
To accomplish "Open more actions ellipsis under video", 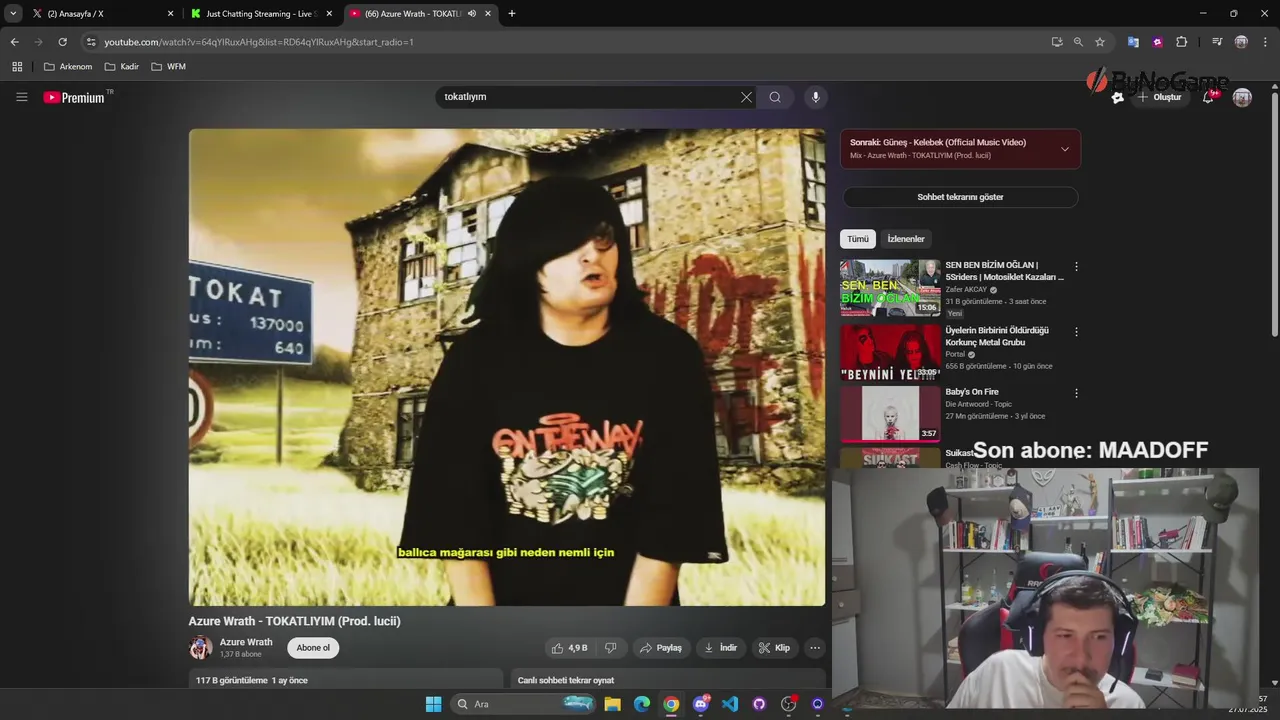I will pos(815,648).
